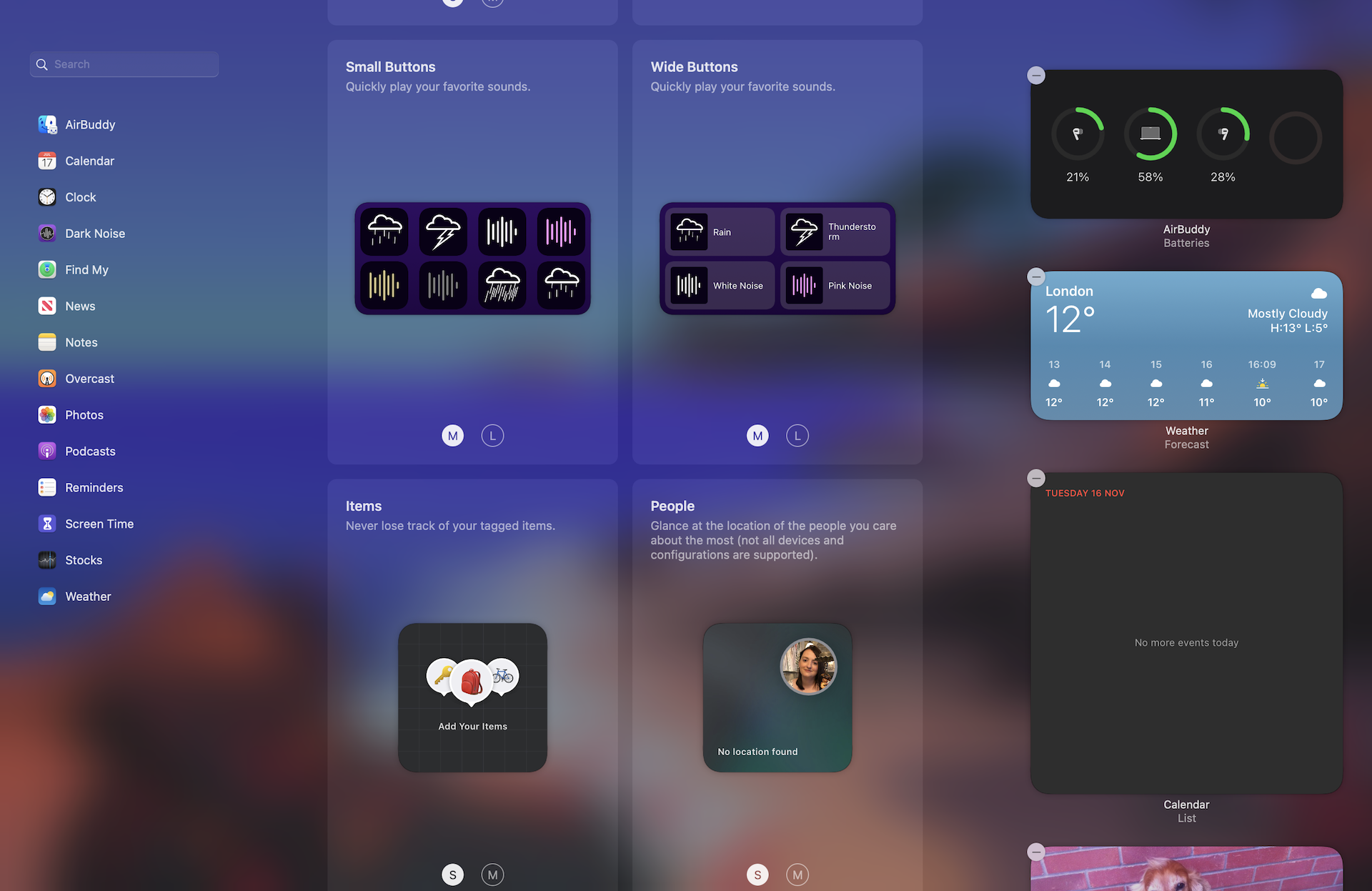The height and width of the screenshot is (891, 1372).
Task: Select Overcast in sidebar menu
Action: 89,378
